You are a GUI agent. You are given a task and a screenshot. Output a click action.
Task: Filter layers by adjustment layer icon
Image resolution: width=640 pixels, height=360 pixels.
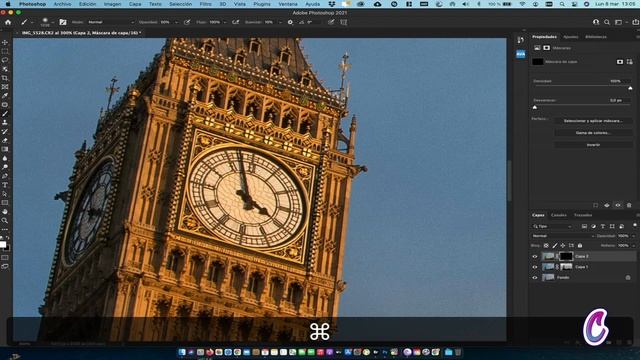tap(593, 226)
